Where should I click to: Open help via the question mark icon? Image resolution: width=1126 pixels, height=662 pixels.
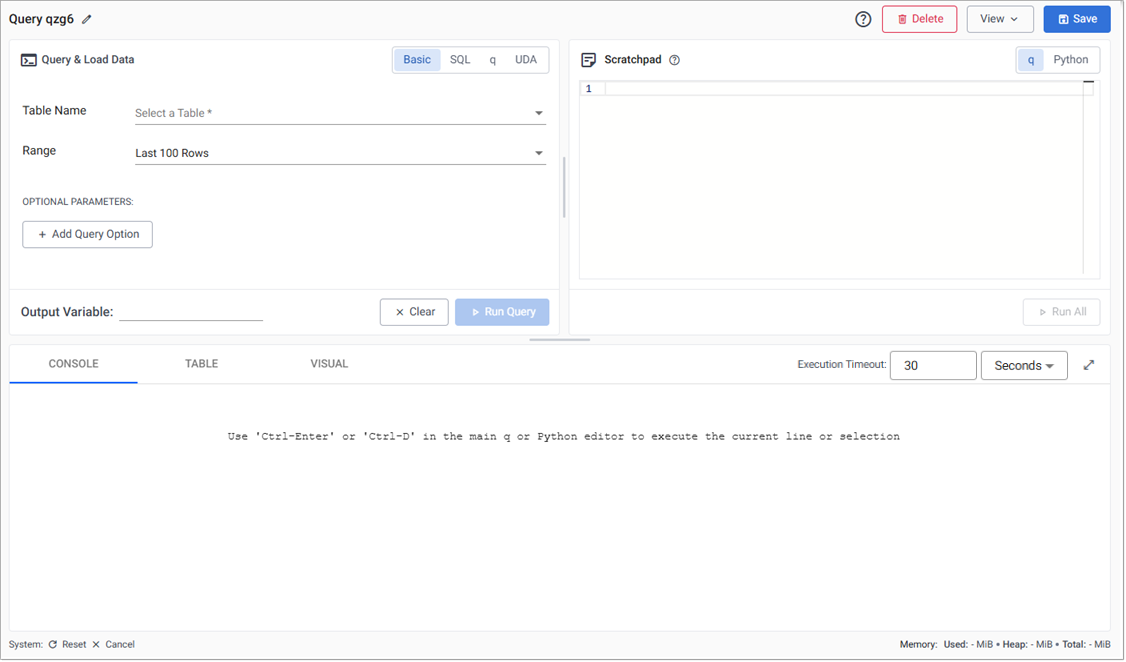[863, 19]
